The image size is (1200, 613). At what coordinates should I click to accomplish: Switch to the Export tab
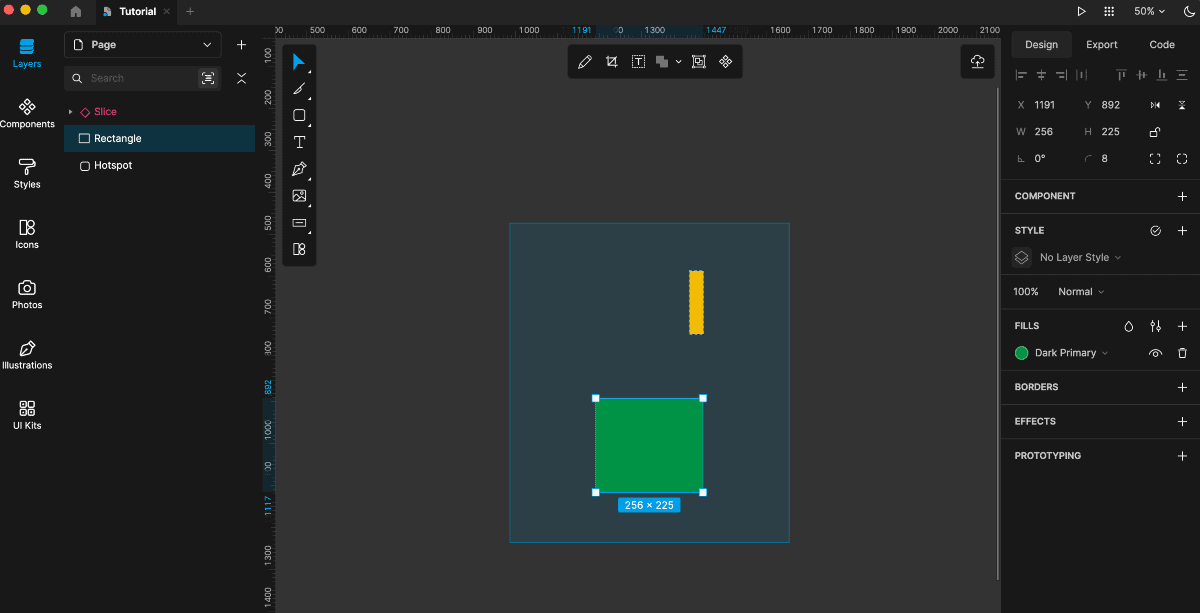click(1102, 45)
